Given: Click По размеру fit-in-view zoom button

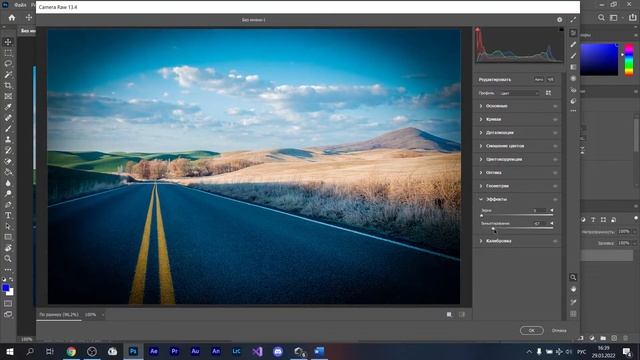Looking at the screenshot, I should pyautogui.click(x=59, y=315).
